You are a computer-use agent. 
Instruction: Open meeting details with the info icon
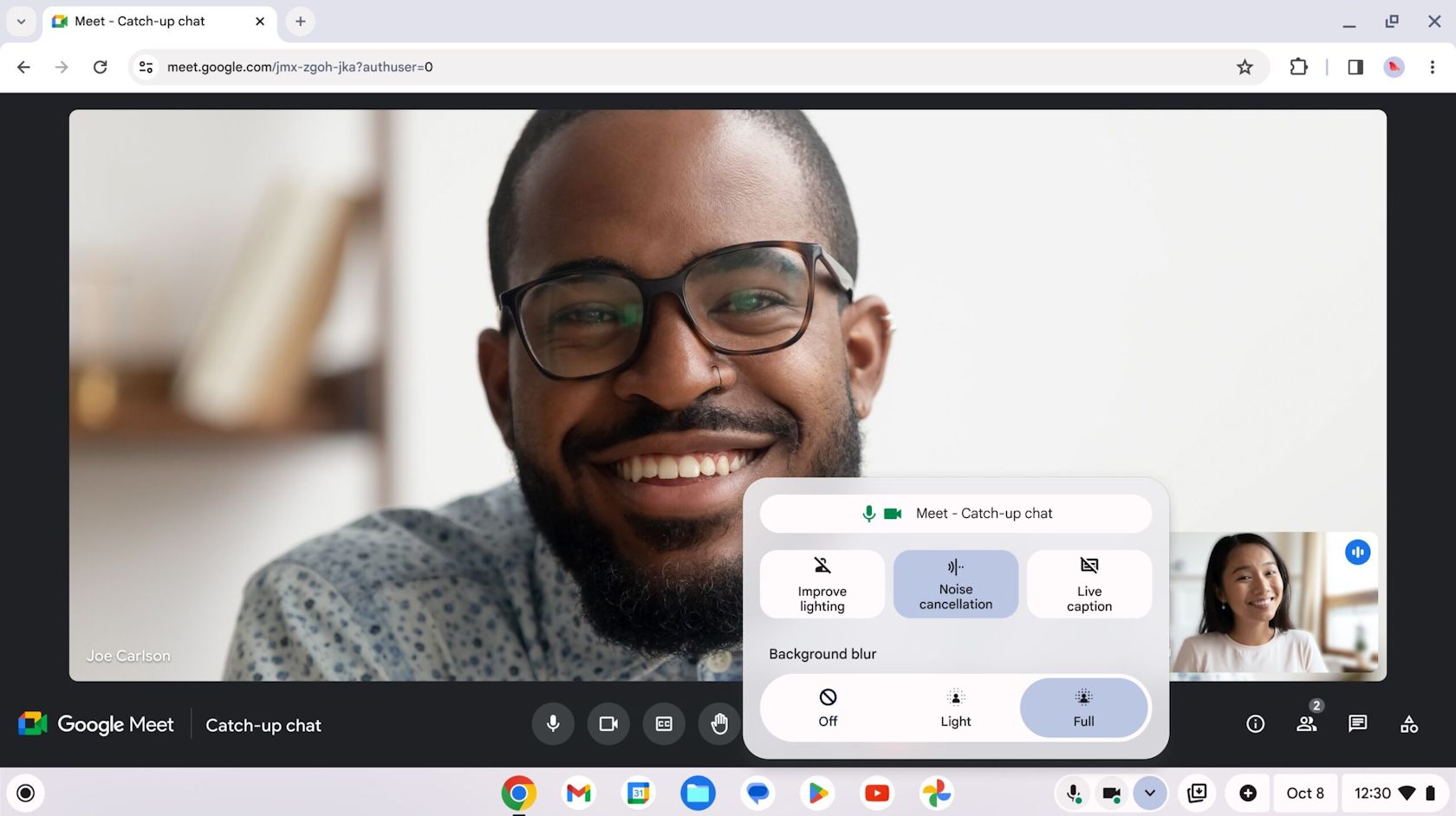click(1255, 724)
